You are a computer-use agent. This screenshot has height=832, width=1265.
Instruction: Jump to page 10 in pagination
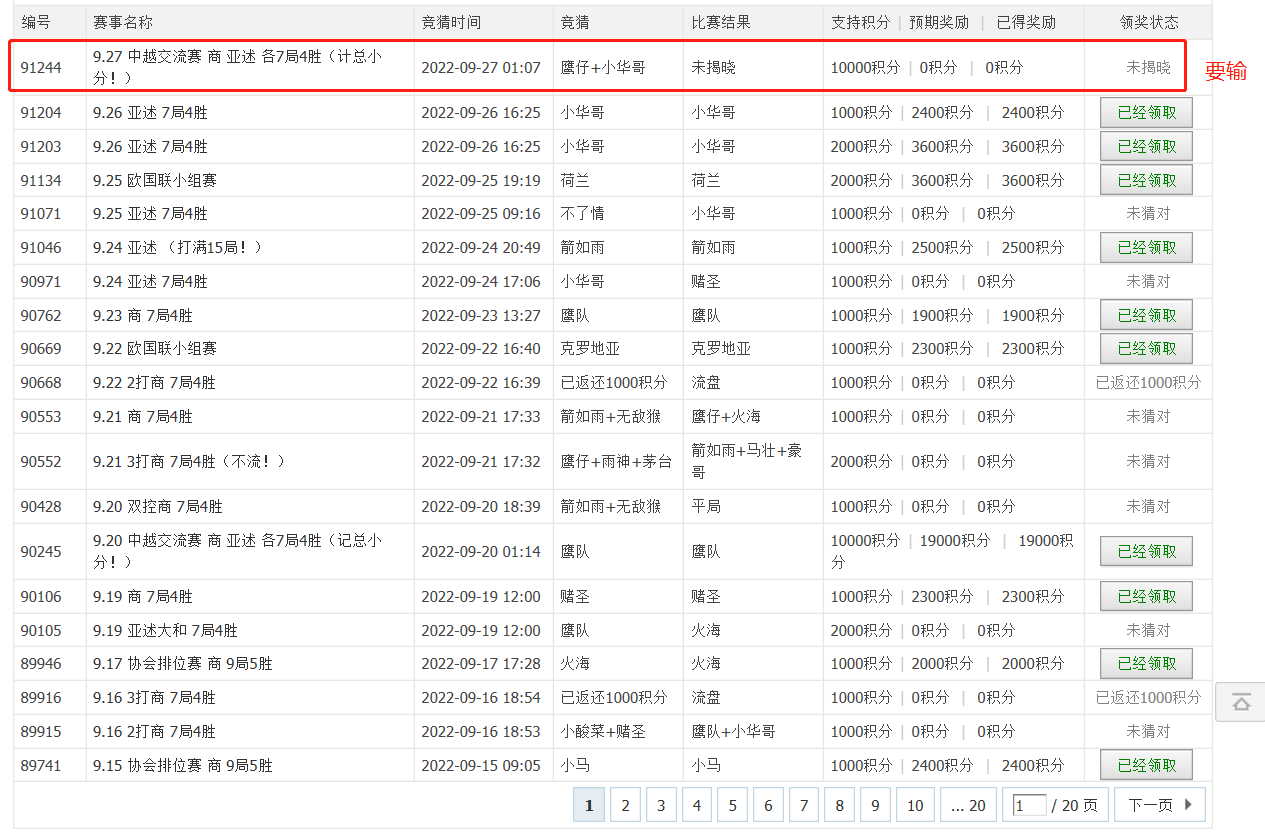coord(915,805)
